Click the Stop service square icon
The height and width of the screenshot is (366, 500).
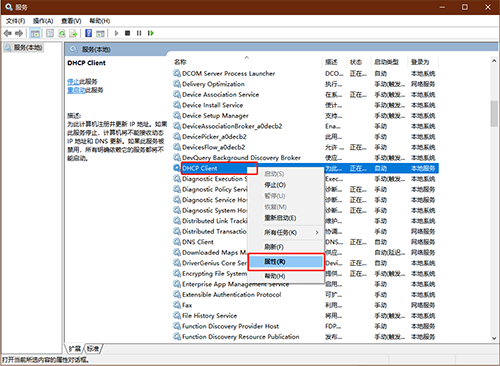pyautogui.click(x=127, y=33)
